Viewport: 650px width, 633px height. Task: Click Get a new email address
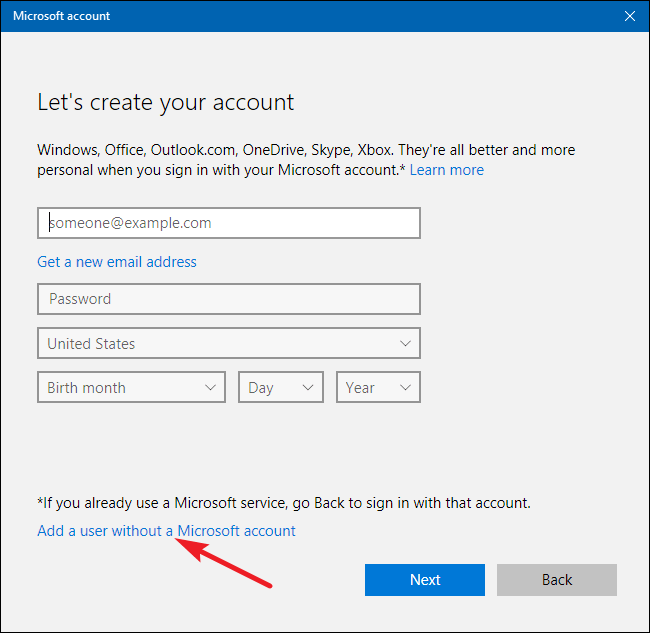pyautogui.click(x=117, y=262)
